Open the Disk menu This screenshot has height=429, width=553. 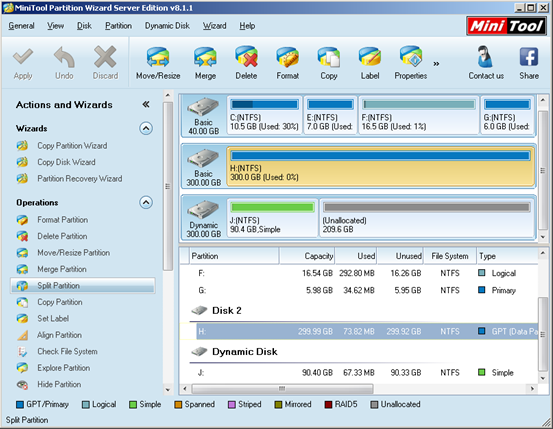(x=84, y=26)
